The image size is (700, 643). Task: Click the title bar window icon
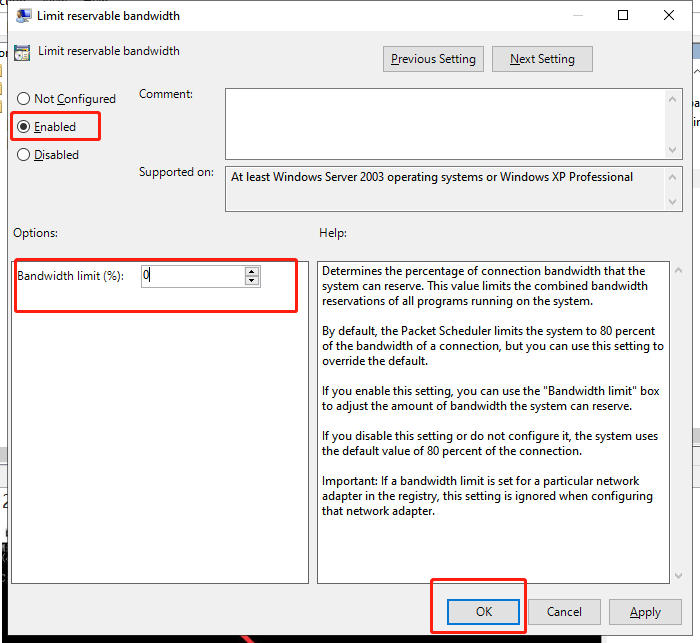(x=23, y=16)
